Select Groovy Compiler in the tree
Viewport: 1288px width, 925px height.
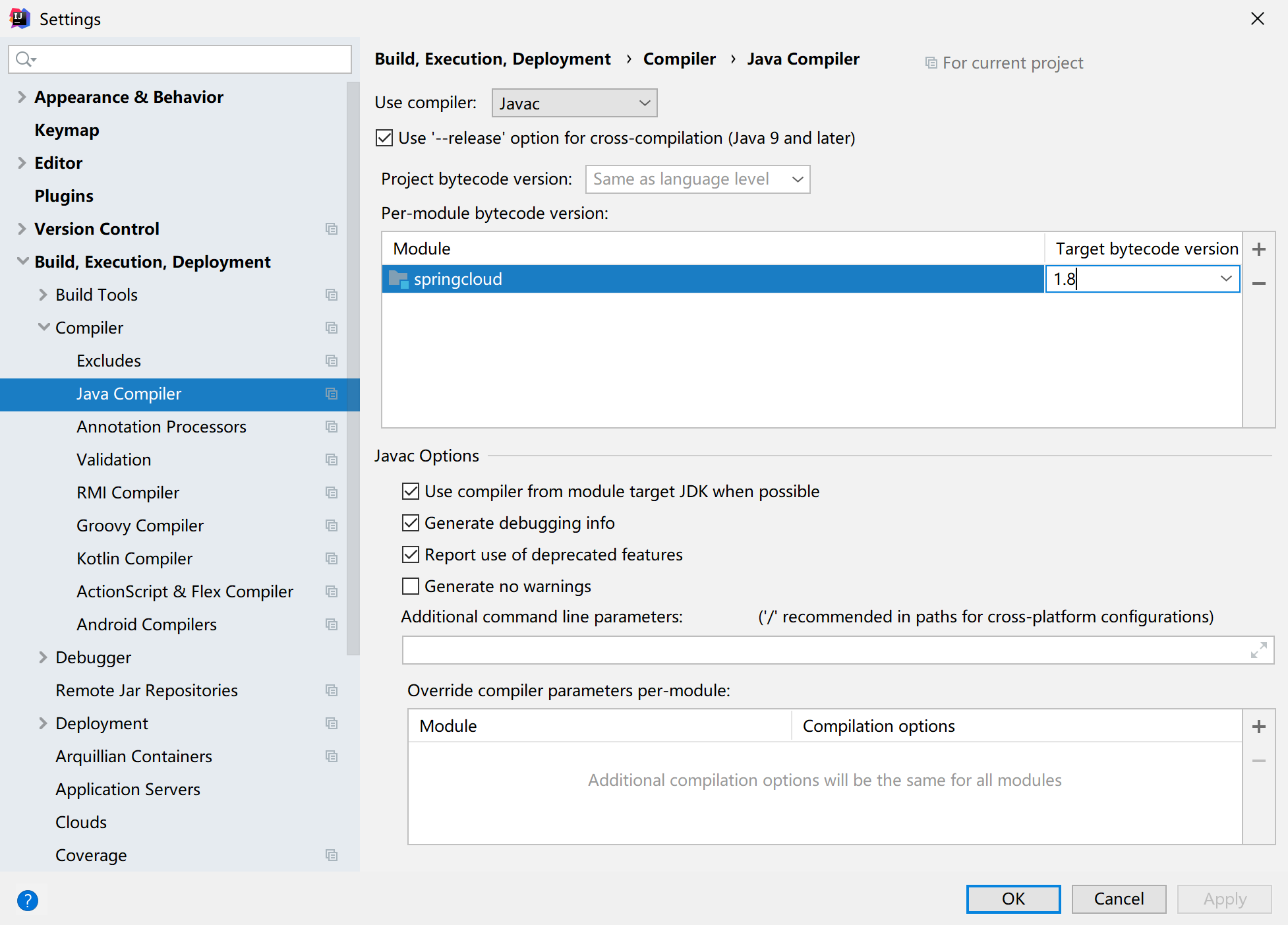[140, 525]
